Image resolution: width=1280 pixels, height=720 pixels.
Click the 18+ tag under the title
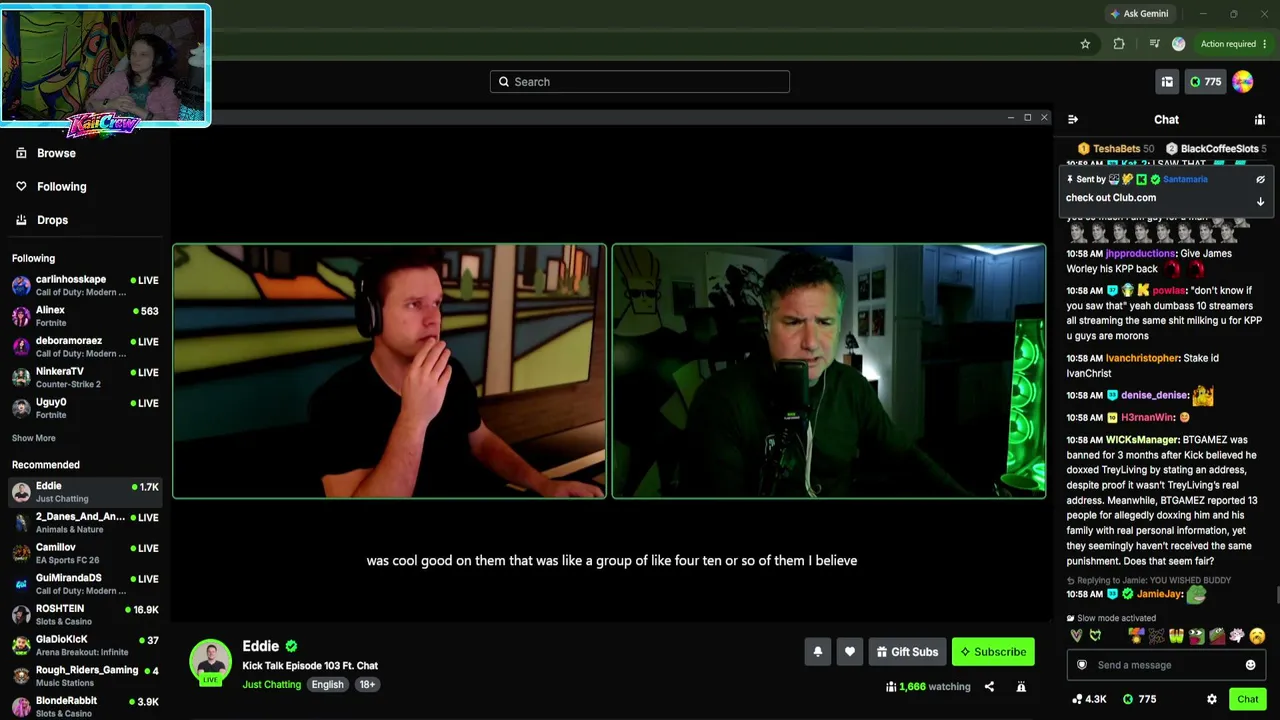(x=367, y=685)
